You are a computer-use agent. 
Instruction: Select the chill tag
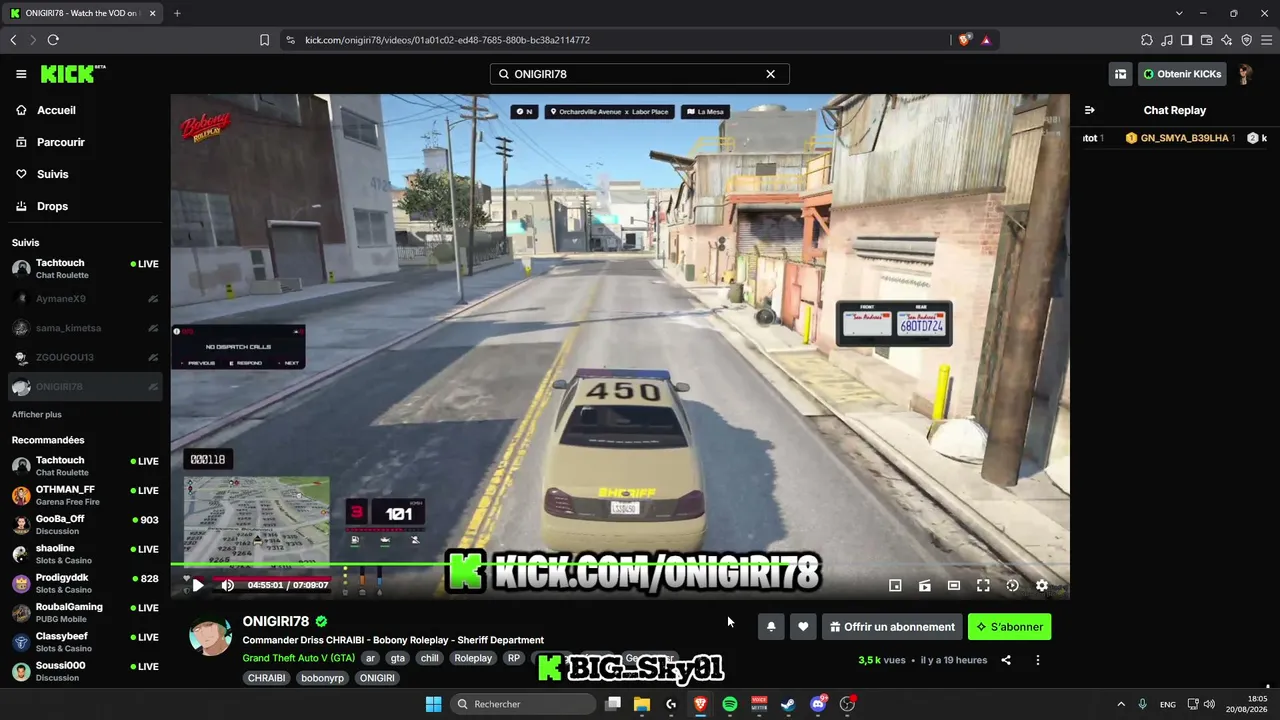pos(429,658)
